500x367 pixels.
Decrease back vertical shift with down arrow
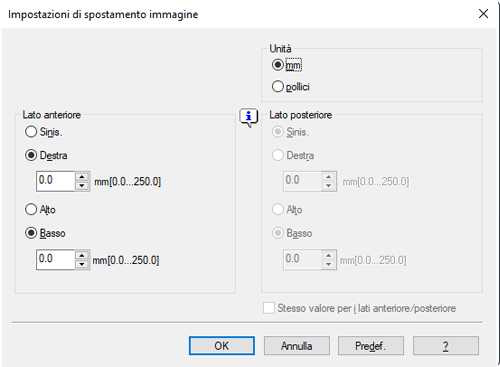[x=329, y=264]
